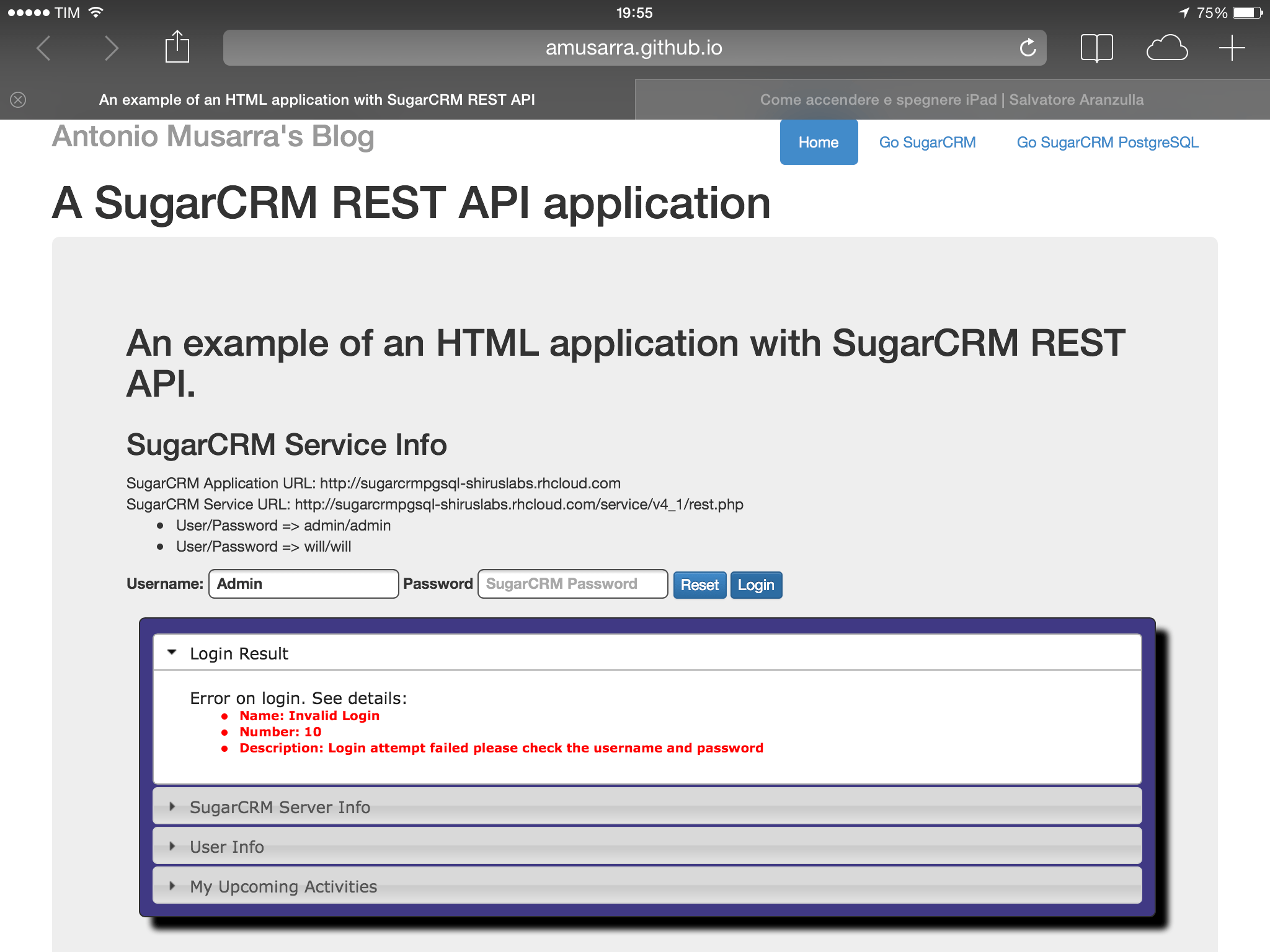Click 'A SugarCRM REST API application' heading

pos(411,203)
